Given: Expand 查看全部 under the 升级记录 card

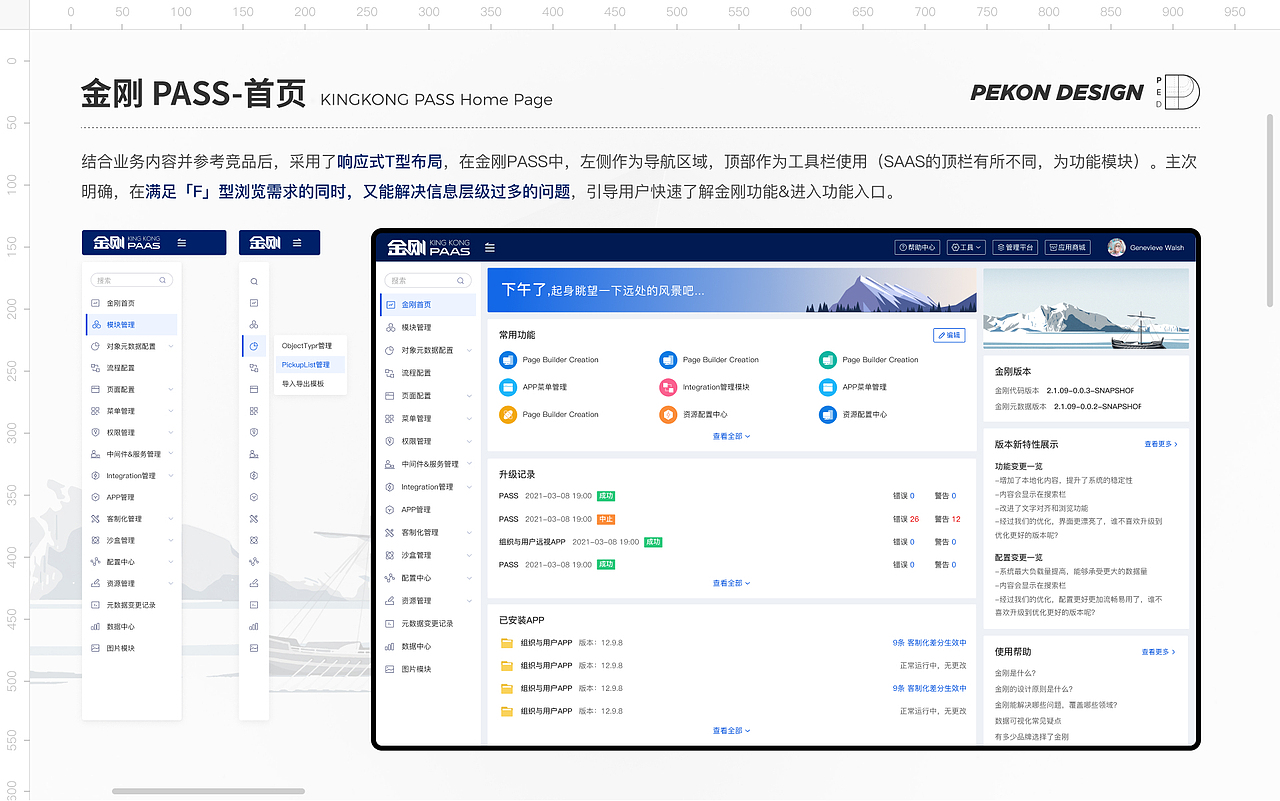Looking at the screenshot, I should 731,583.
